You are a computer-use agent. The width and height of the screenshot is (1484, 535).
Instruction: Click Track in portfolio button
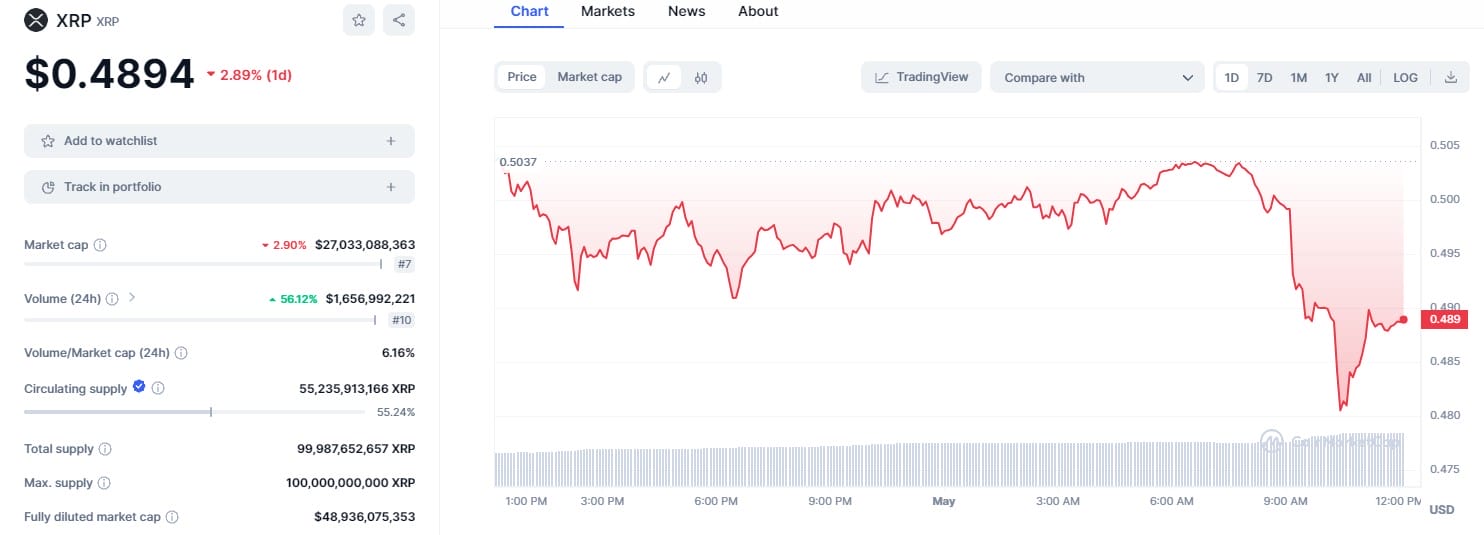pos(219,187)
